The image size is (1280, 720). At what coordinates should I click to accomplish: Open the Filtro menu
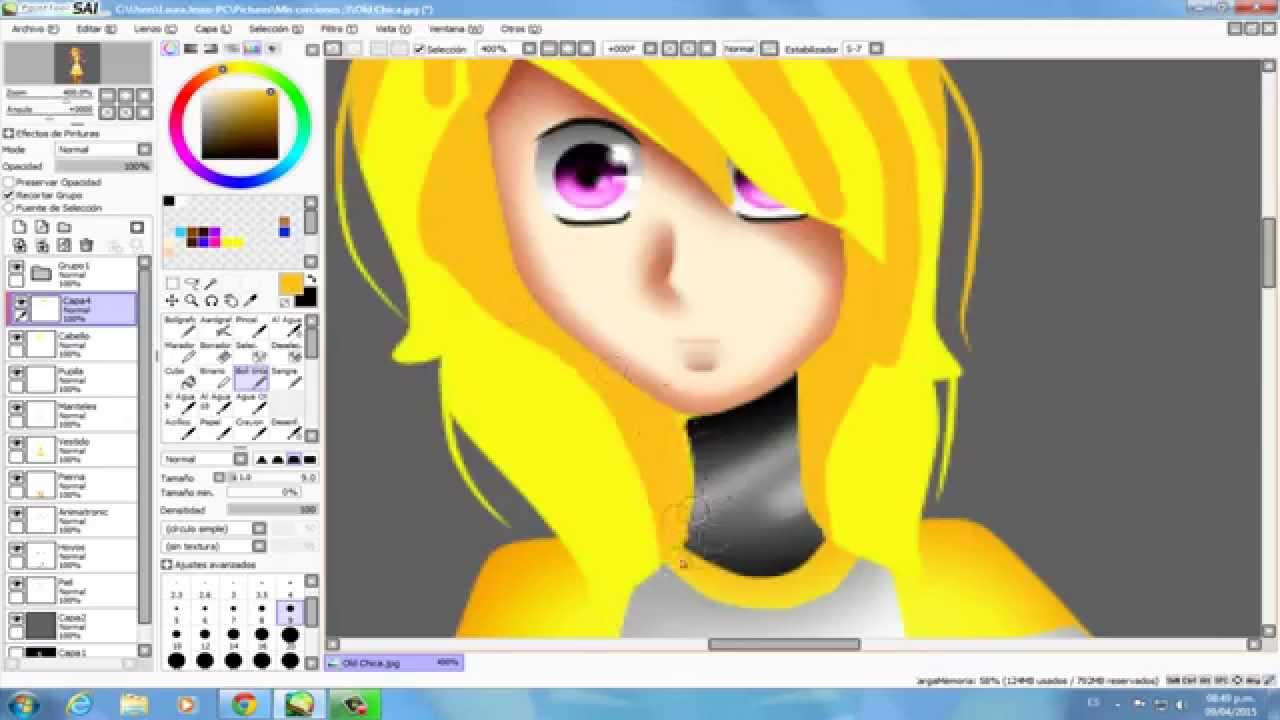pos(333,29)
